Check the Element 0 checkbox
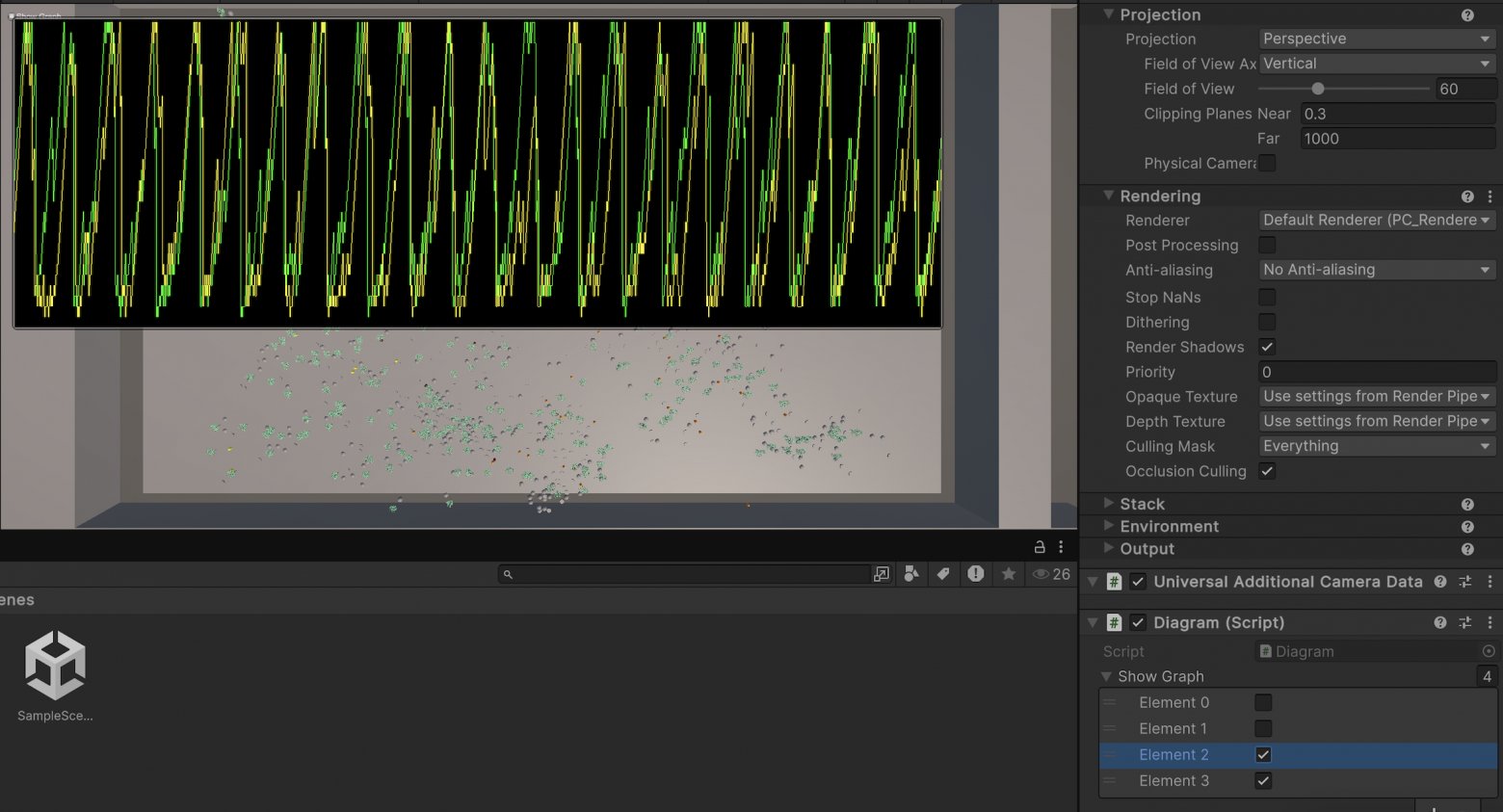 (x=1263, y=703)
